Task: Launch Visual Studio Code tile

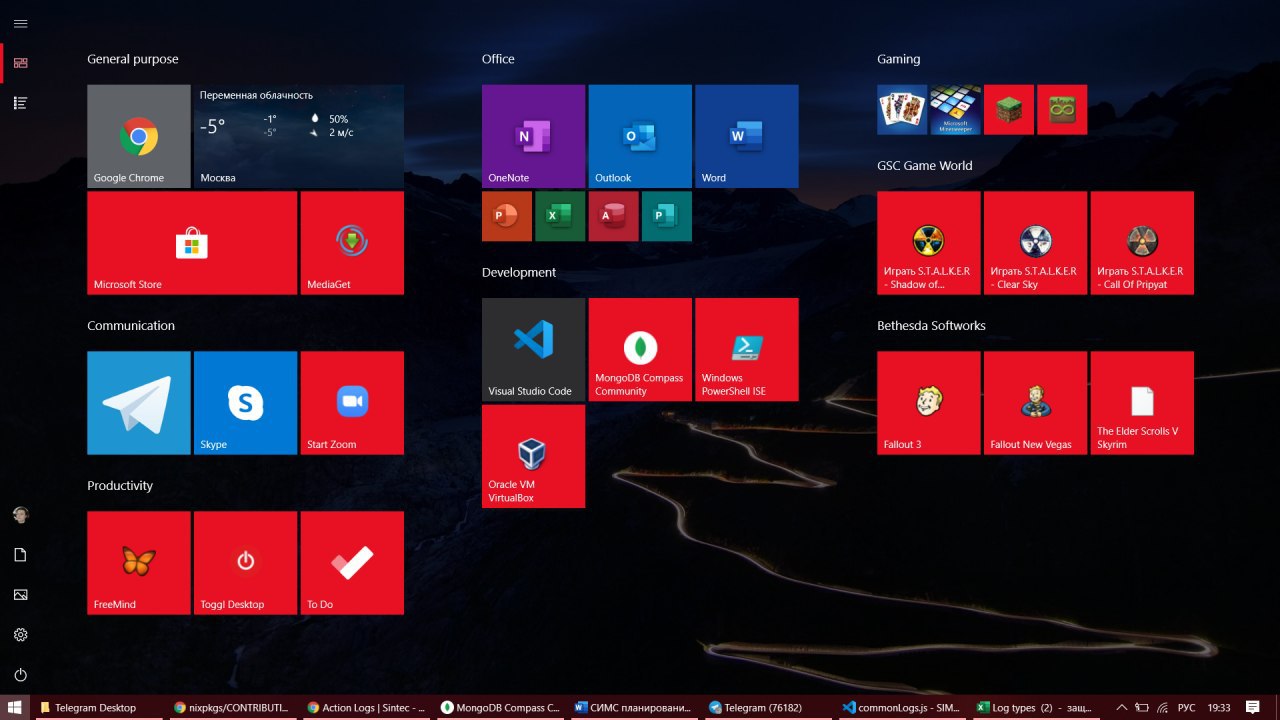Action: [533, 350]
